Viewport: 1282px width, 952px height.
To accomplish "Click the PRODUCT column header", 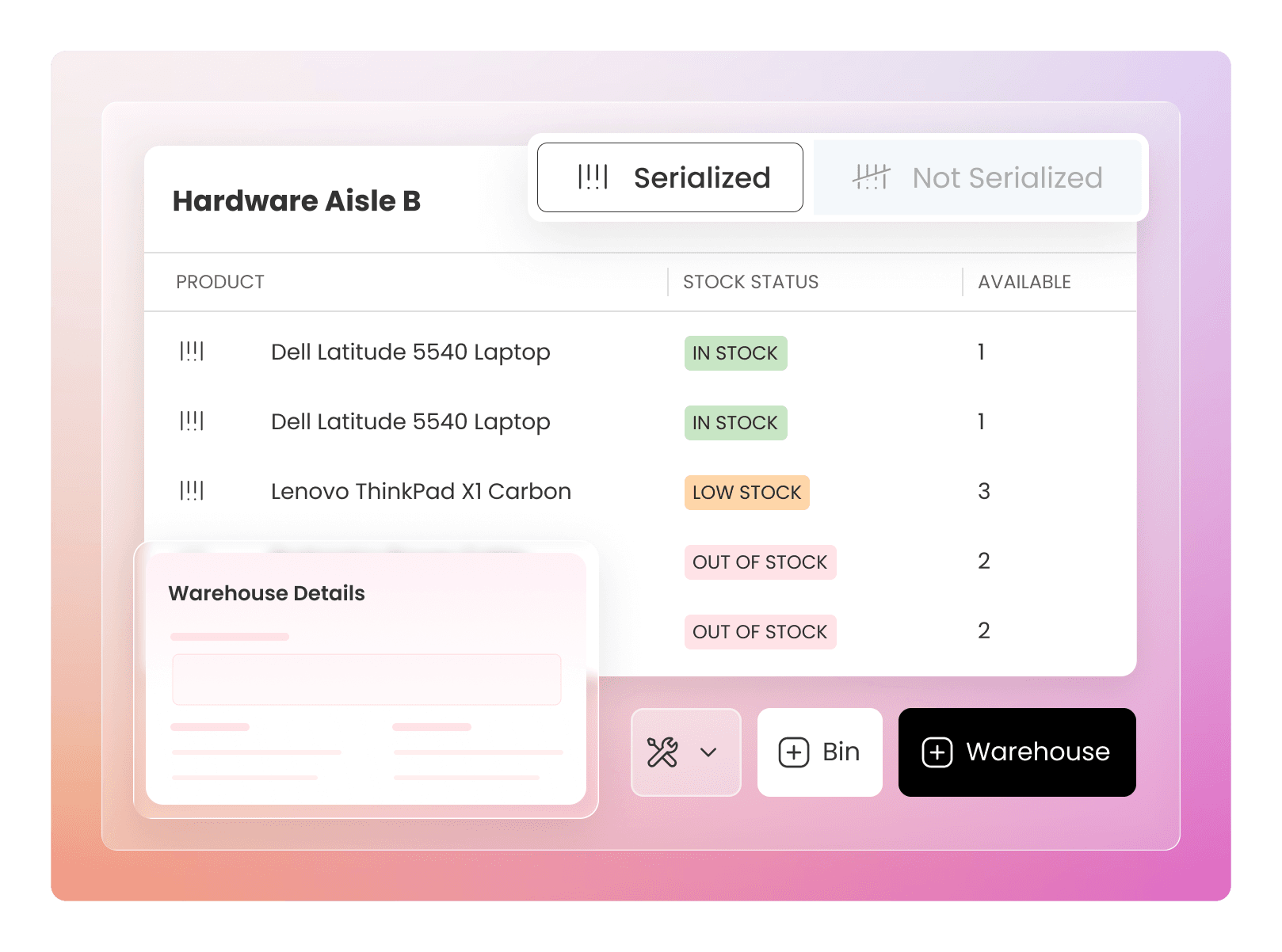I will [220, 282].
